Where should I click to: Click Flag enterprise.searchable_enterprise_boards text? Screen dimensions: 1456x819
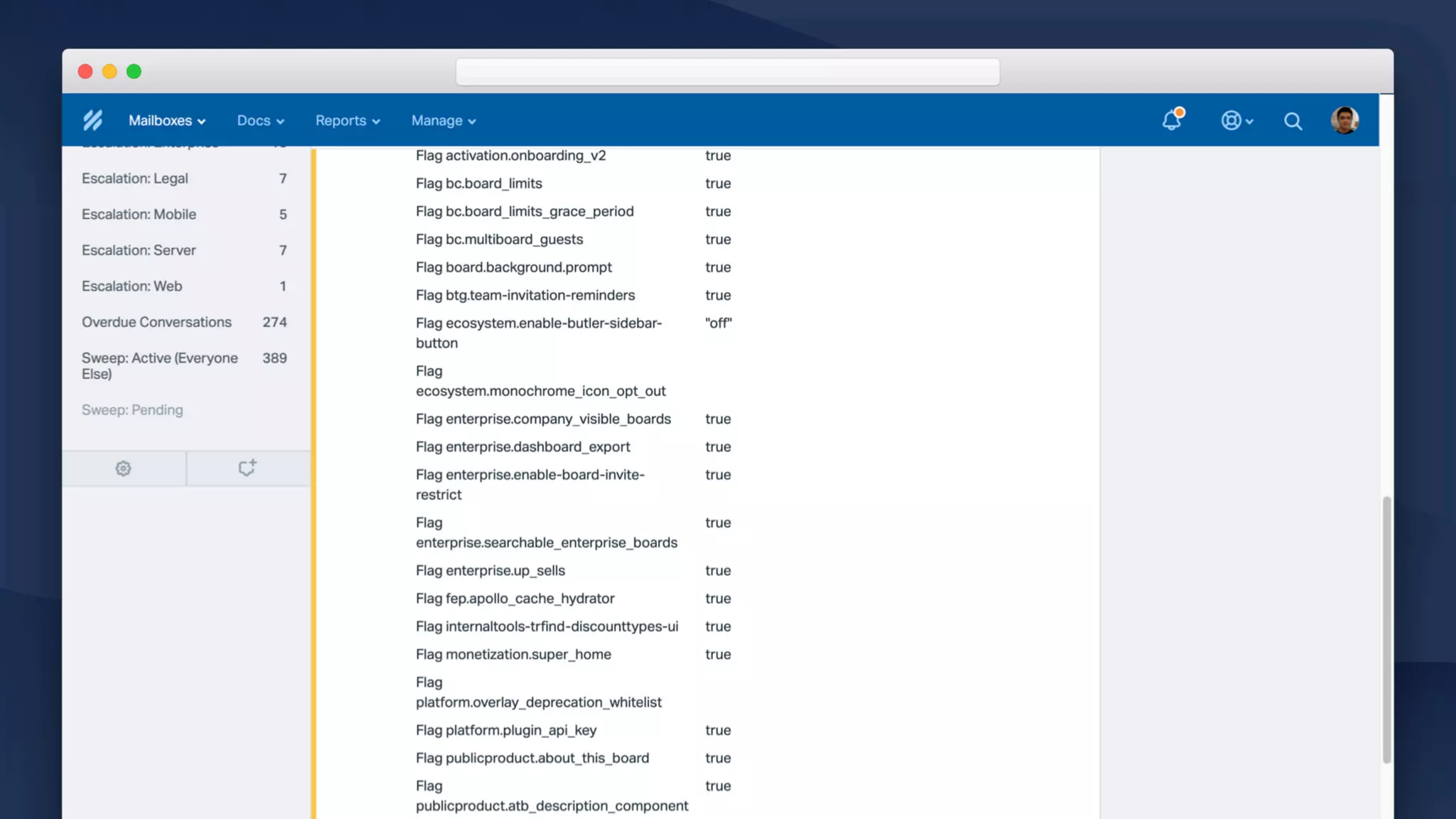click(547, 532)
